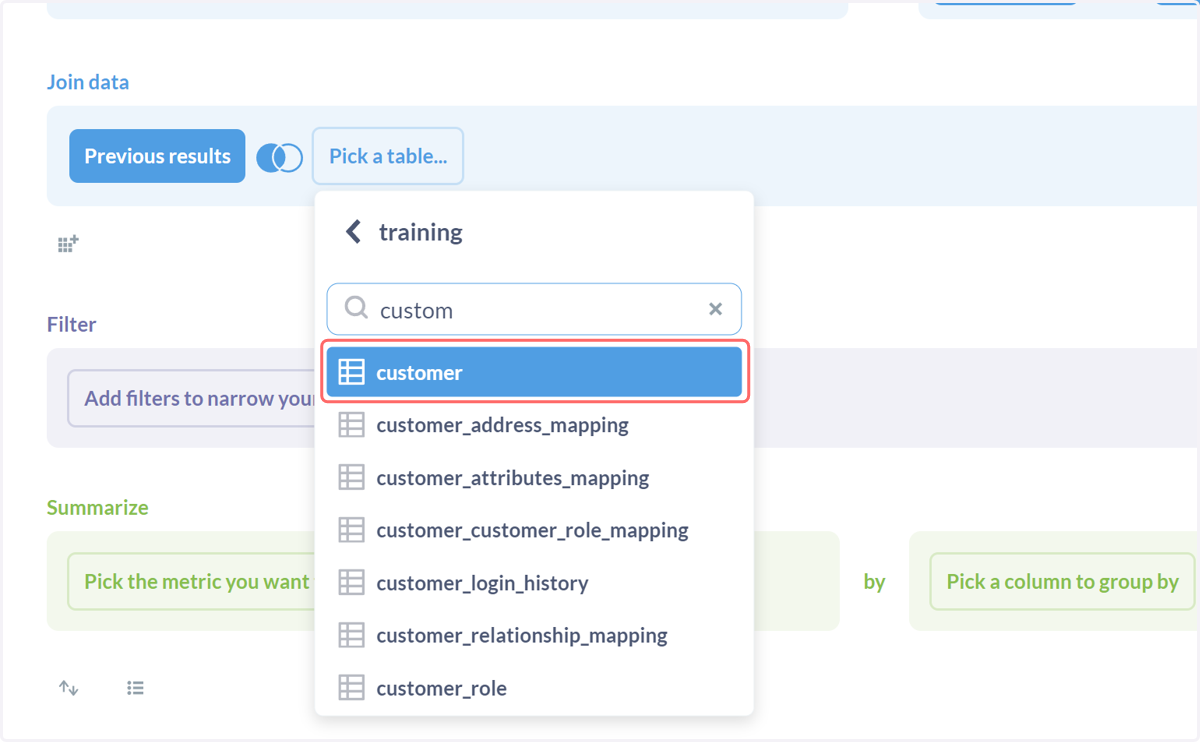The width and height of the screenshot is (1200, 742).
Task: Select customer_address_mapping table
Action: (x=534, y=425)
